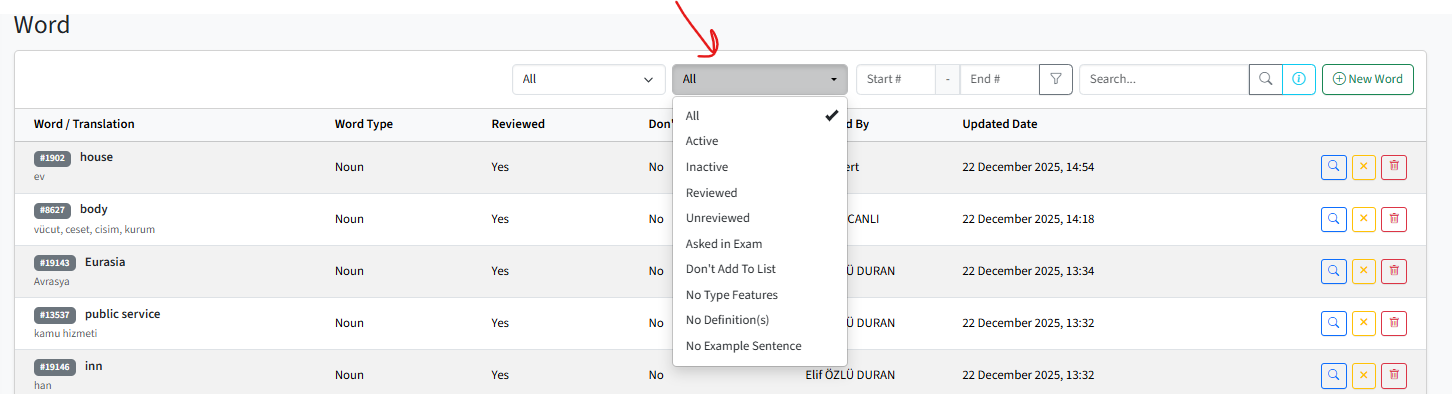
Task: View details of house word row
Action: click(x=1334, y=167)
